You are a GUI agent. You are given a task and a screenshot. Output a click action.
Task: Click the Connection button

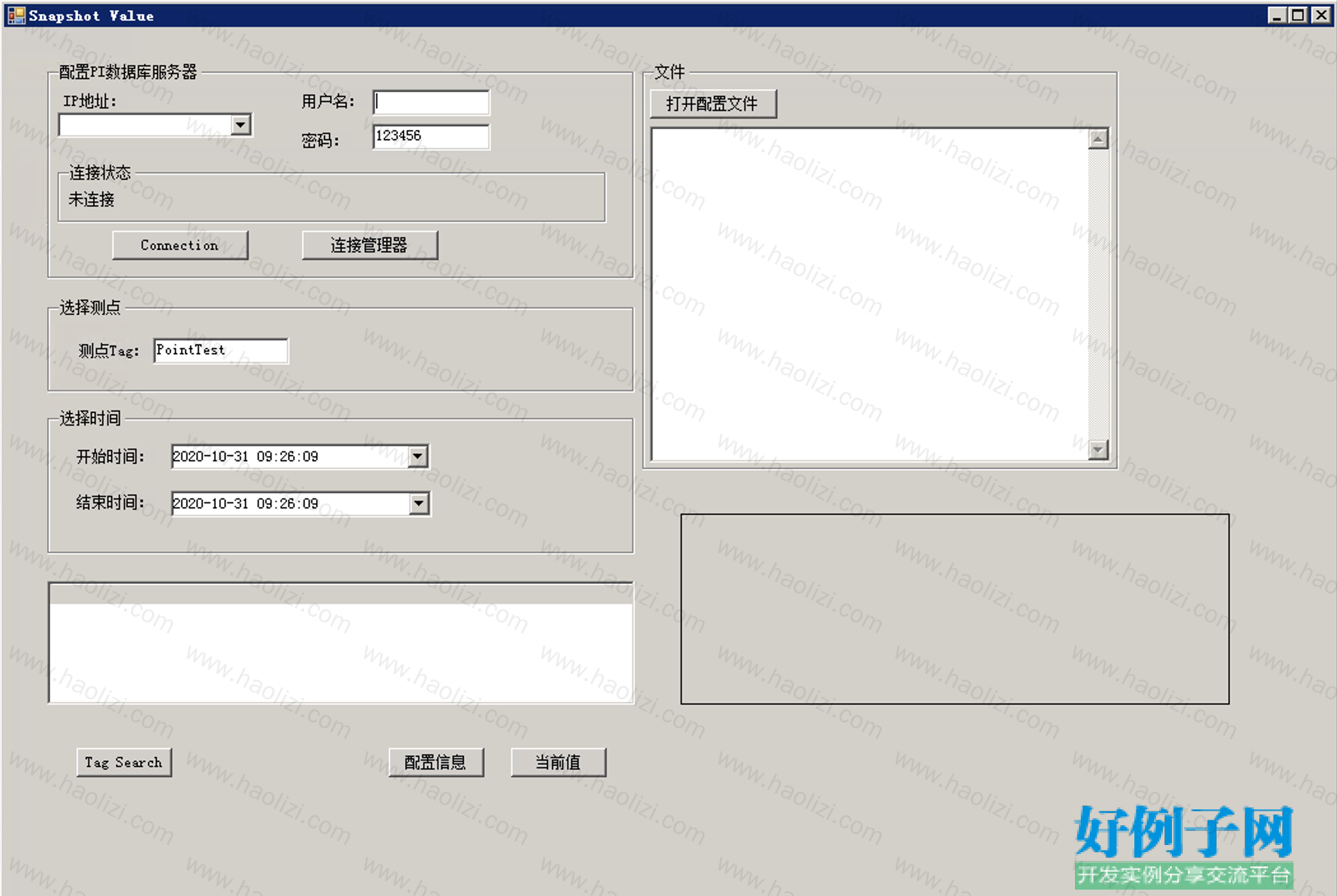pos(180,245)
